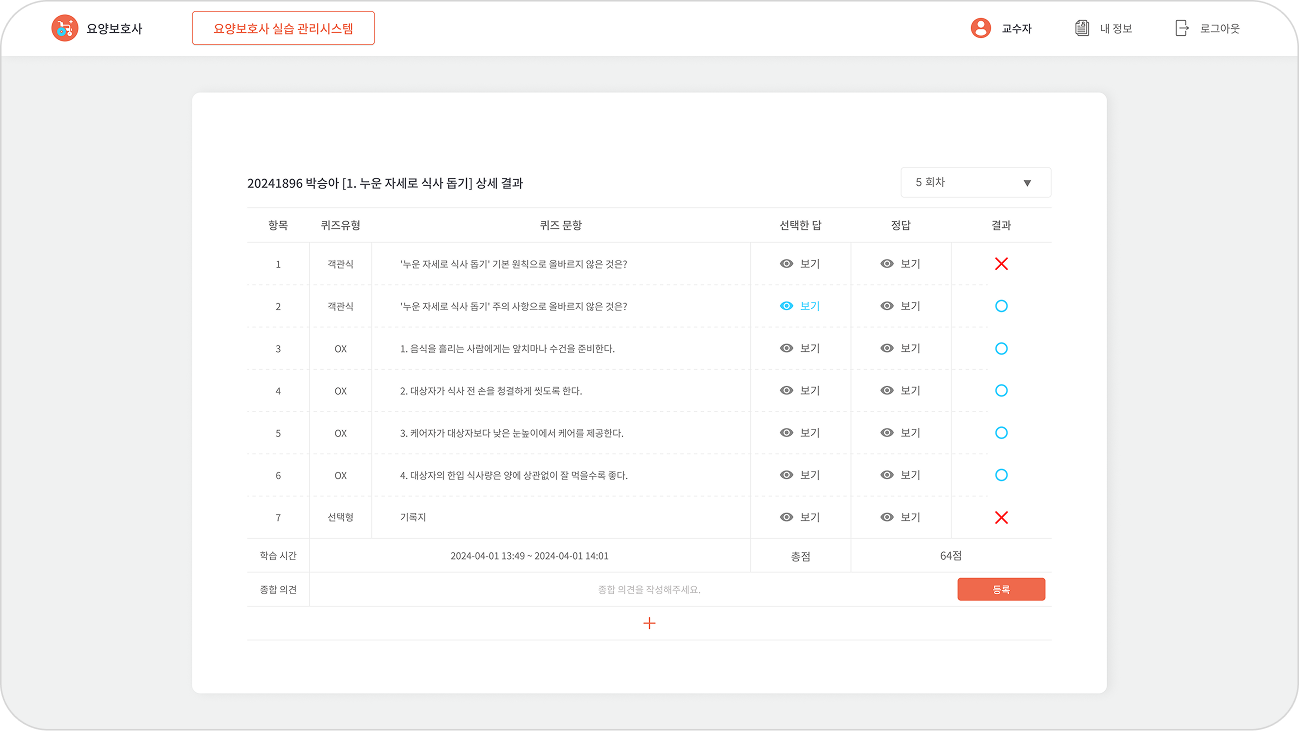Click the blue circle result for item 6

(1001, 475)
